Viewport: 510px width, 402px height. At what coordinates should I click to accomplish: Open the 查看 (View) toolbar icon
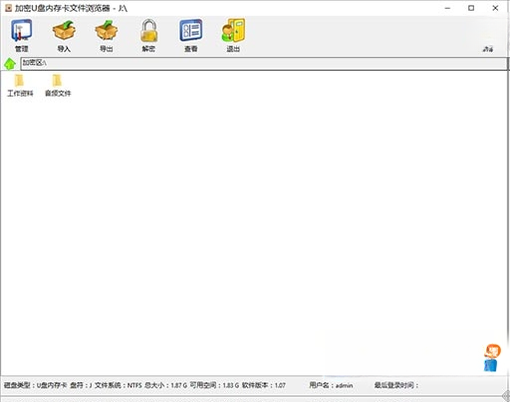coord(191,35)
